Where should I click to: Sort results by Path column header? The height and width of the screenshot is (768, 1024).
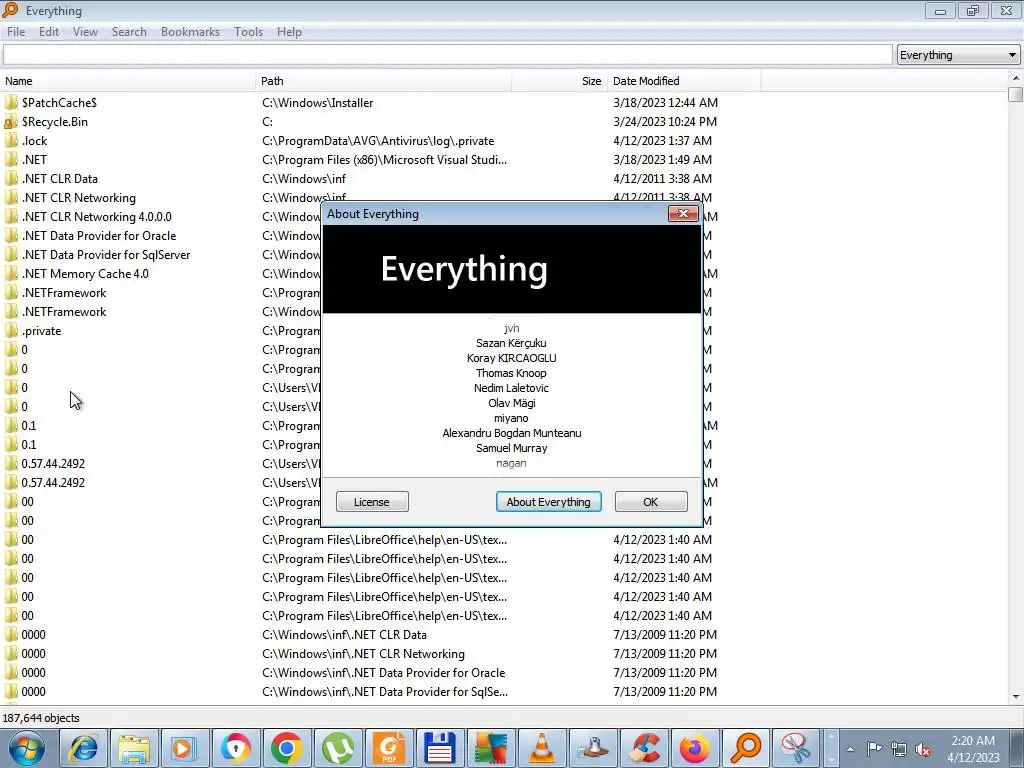point(383,81)
